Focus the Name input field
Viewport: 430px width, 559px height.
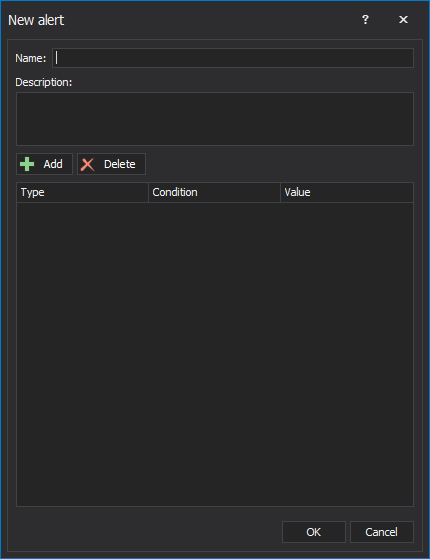233,58
